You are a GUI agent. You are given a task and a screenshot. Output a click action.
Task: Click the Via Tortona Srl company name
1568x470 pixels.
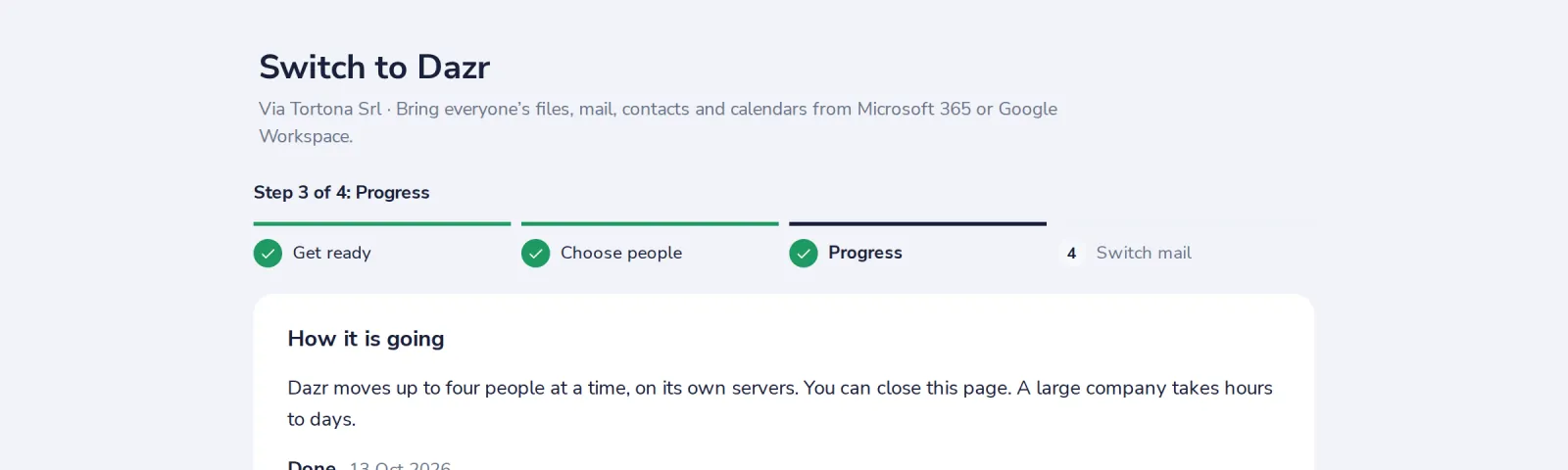pyautogui.click(x=320, y=109)
